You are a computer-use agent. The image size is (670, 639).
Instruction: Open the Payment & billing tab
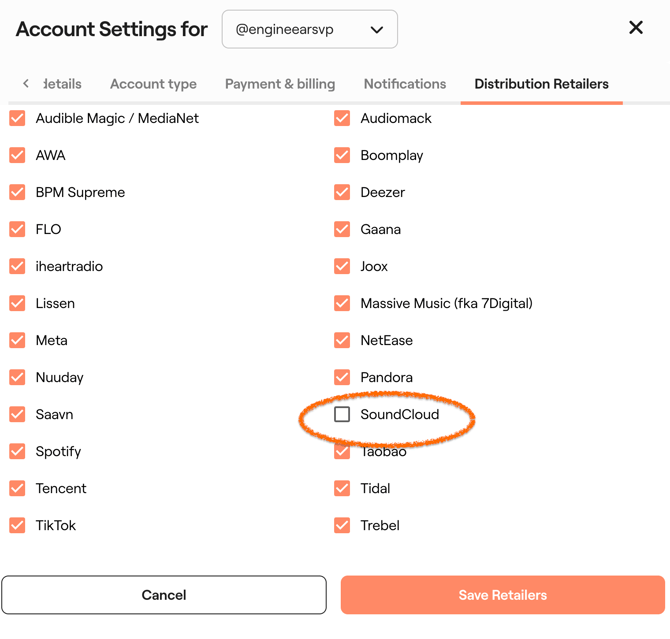pyautogui.click(x=280, y=84)
